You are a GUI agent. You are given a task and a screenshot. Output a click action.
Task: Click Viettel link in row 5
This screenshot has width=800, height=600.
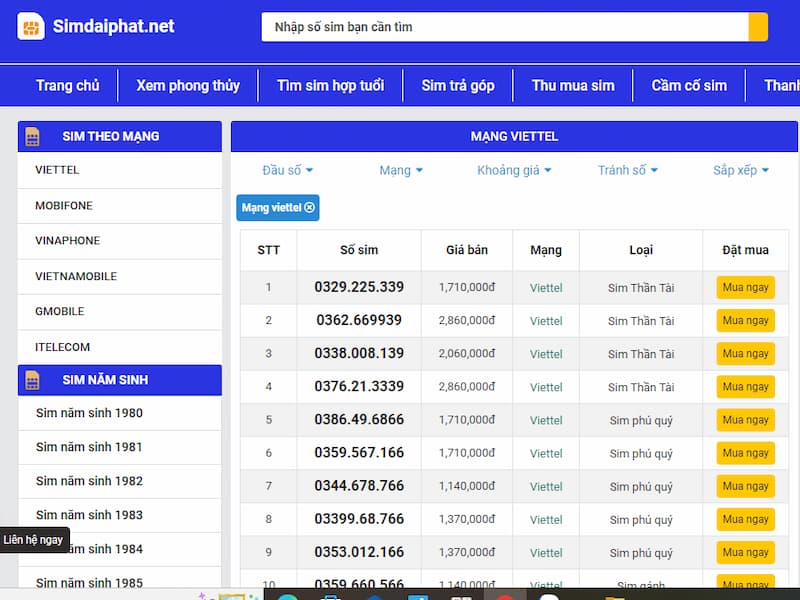(546, 420)
